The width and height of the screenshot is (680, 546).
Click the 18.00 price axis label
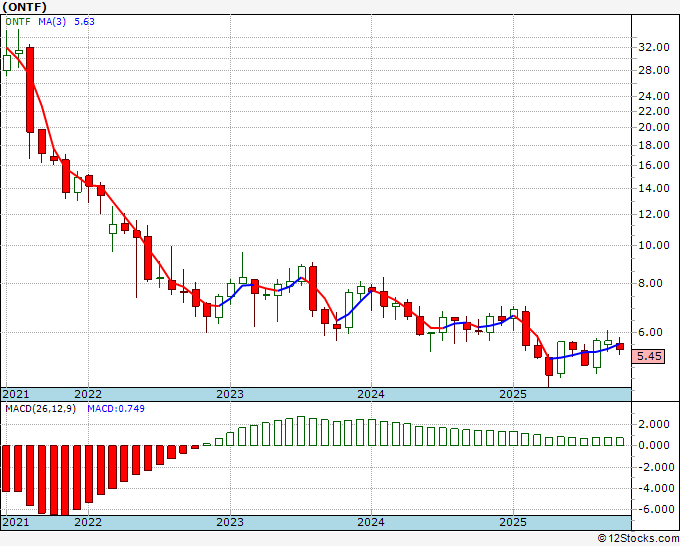pos(654,145)
